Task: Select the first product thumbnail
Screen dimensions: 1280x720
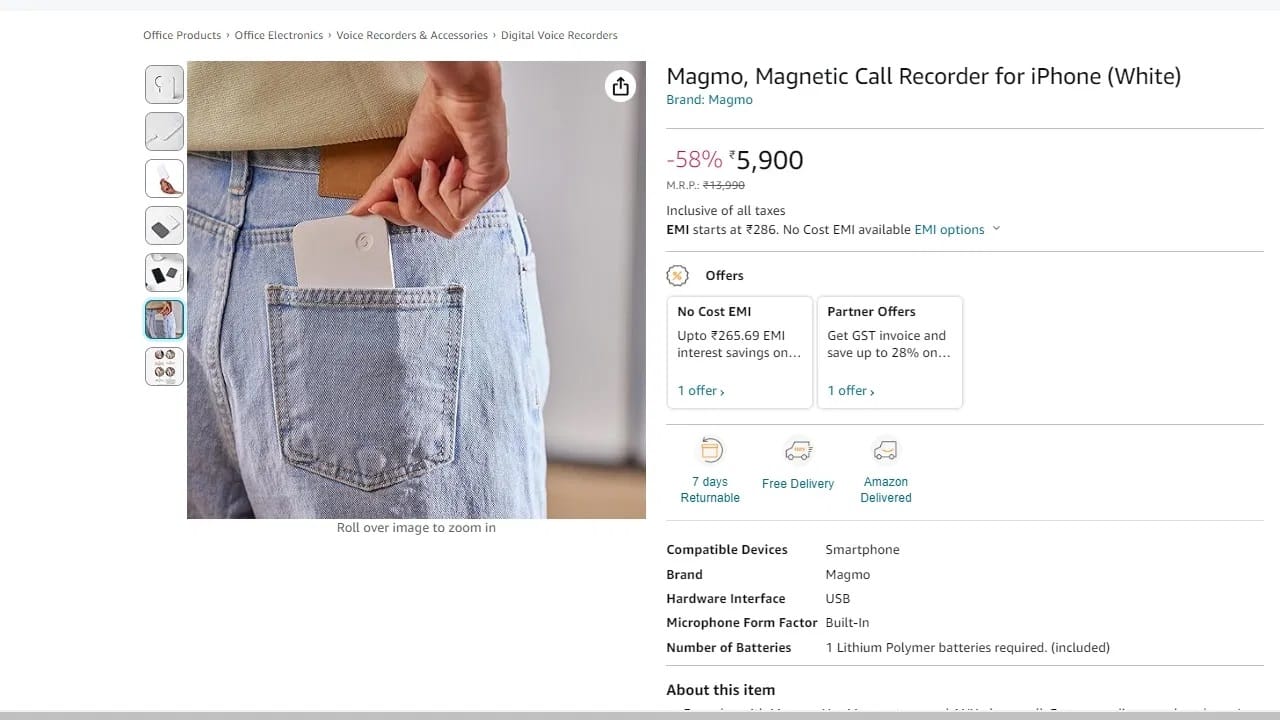Action: tap(165, 85)
